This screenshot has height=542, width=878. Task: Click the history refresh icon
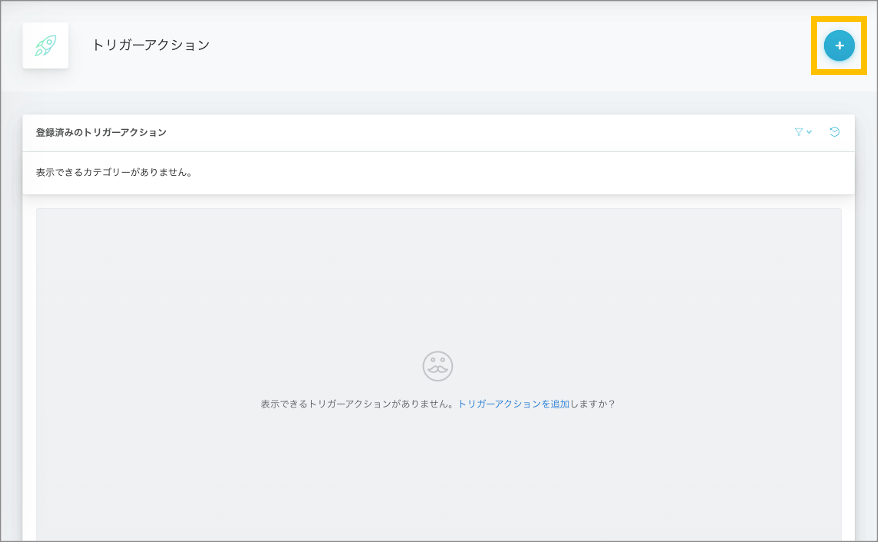point(834,132)
